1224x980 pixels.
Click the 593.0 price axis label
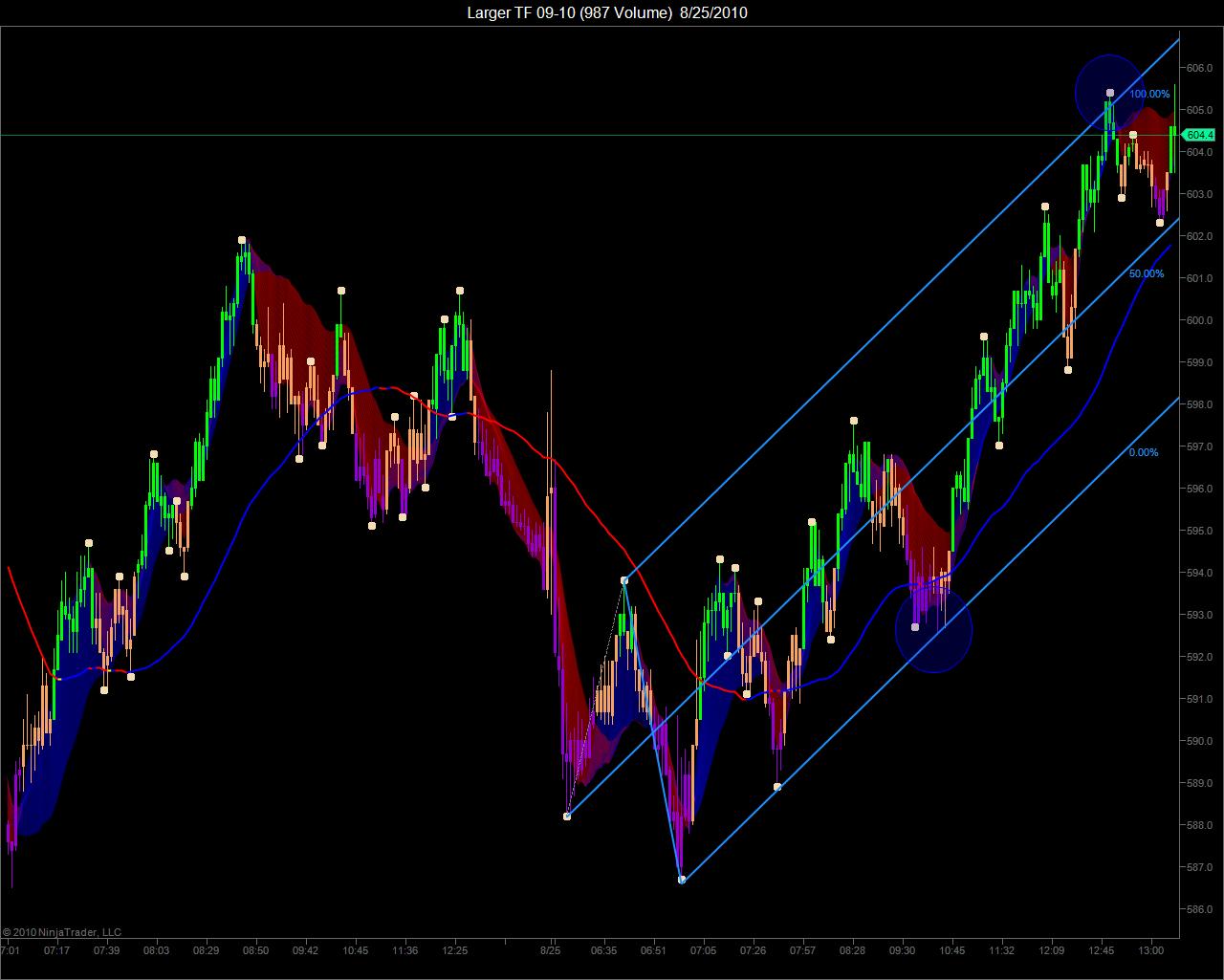click(1199, 615)
